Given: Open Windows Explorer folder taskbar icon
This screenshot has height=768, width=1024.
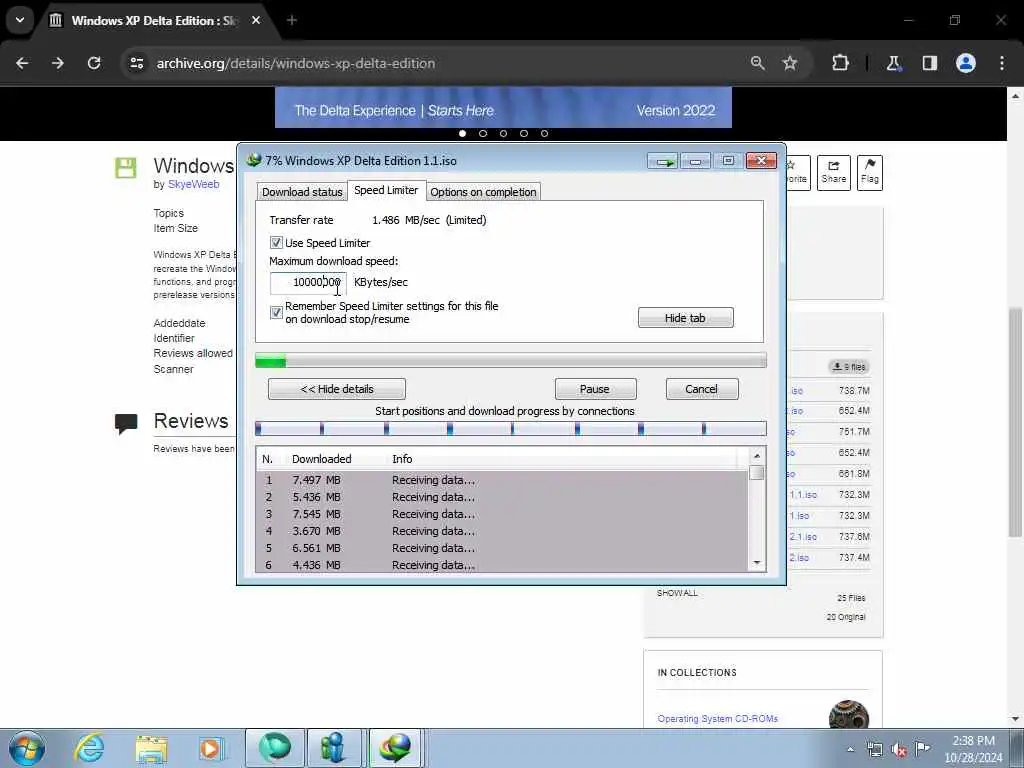Looking at the screenshot, I should click(152, 748).
